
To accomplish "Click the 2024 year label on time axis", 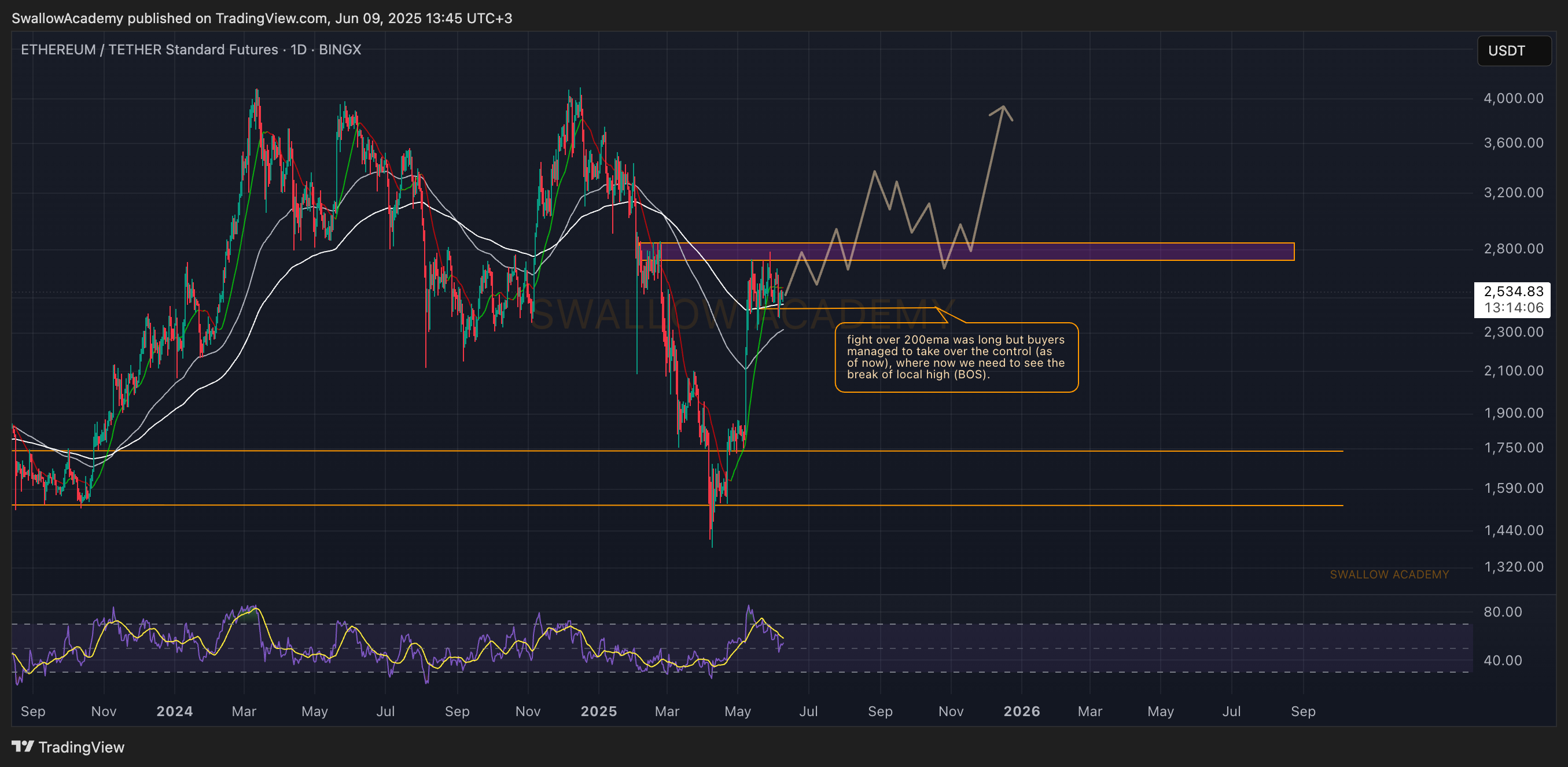I will [x=174, y=711].
